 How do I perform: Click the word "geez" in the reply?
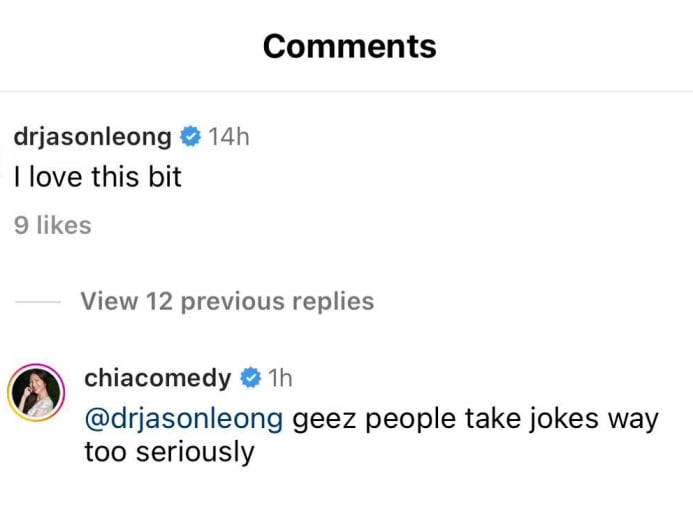pyautogui.click(x=323, y=418)
